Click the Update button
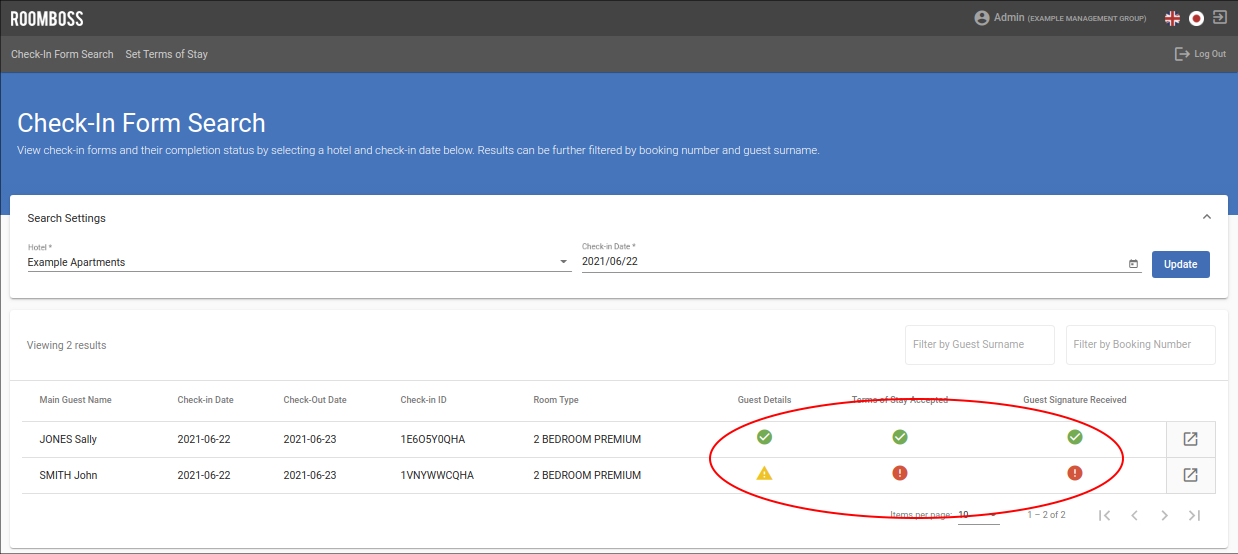Viewport: 1238px width, 554px height. coord(1180,264)
